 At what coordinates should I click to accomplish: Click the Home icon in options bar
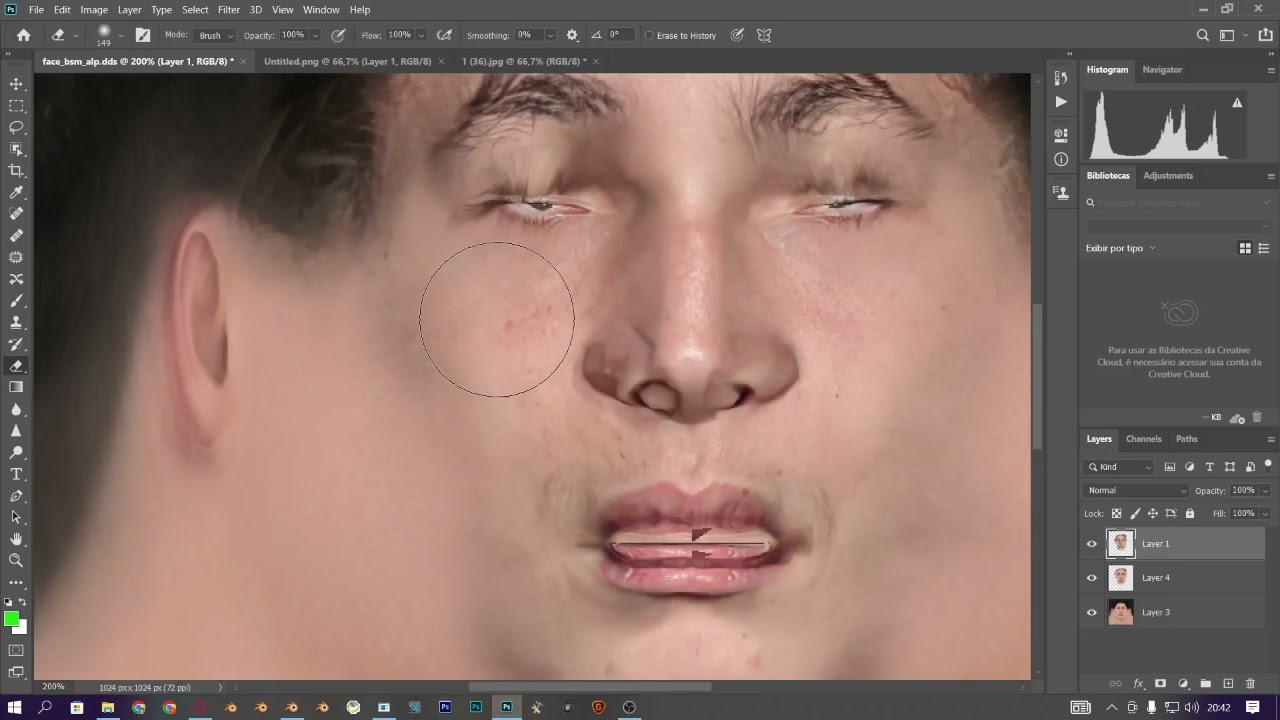(23, 35)
